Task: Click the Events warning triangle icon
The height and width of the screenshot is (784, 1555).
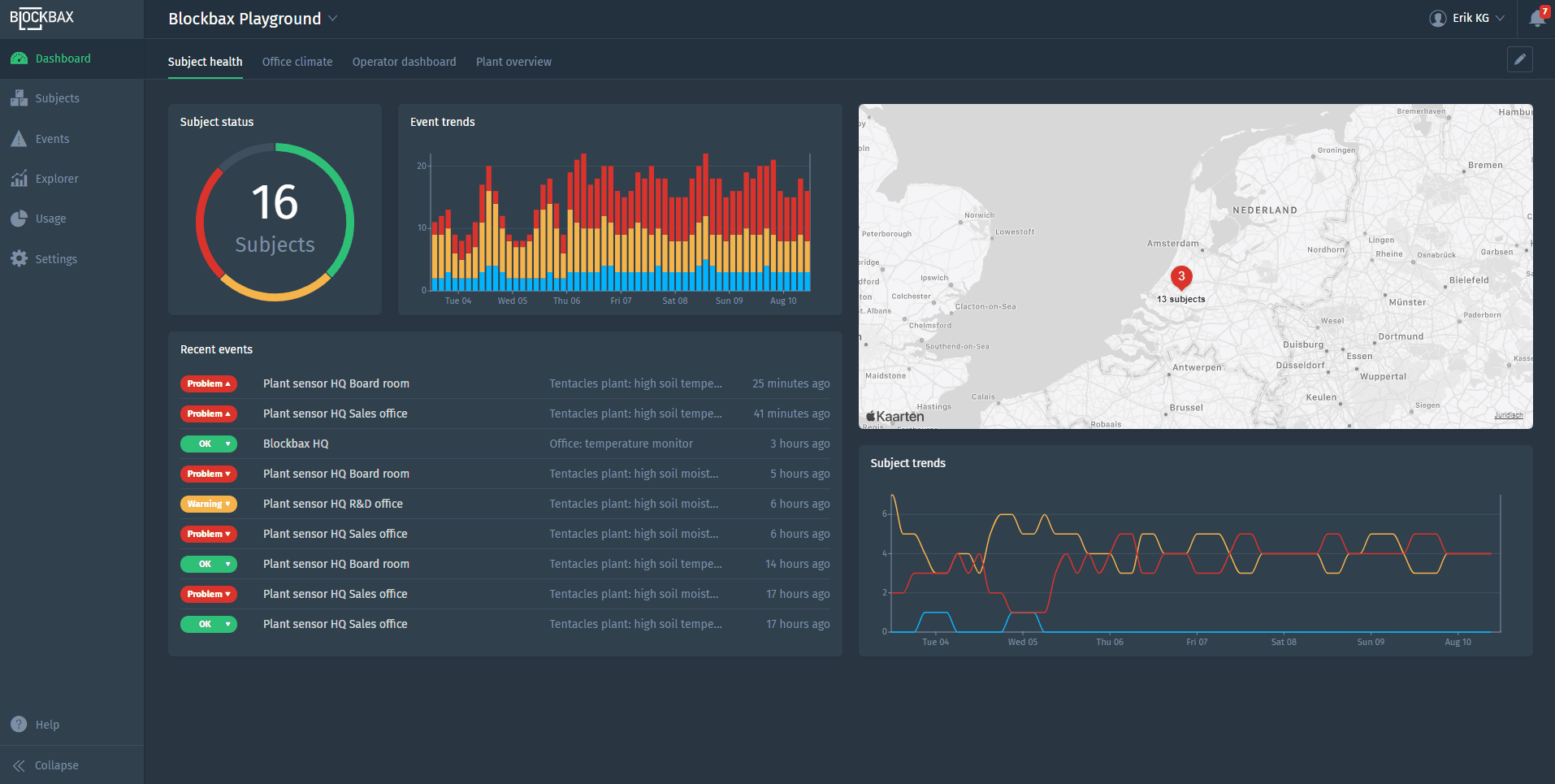Action: 19,139
